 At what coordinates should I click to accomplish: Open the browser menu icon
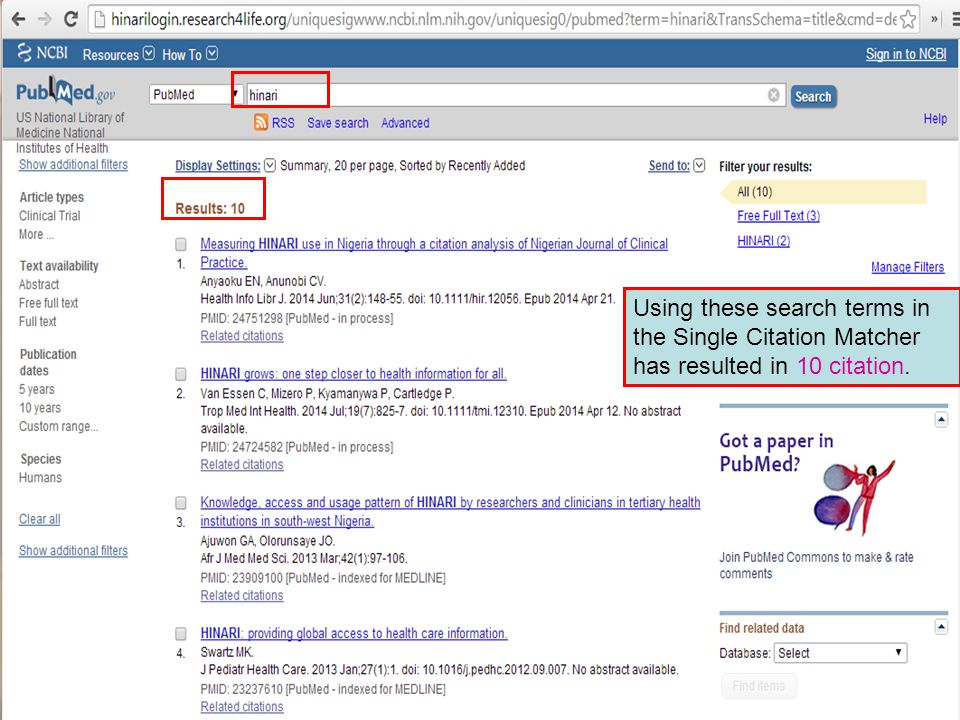(955, 20)
